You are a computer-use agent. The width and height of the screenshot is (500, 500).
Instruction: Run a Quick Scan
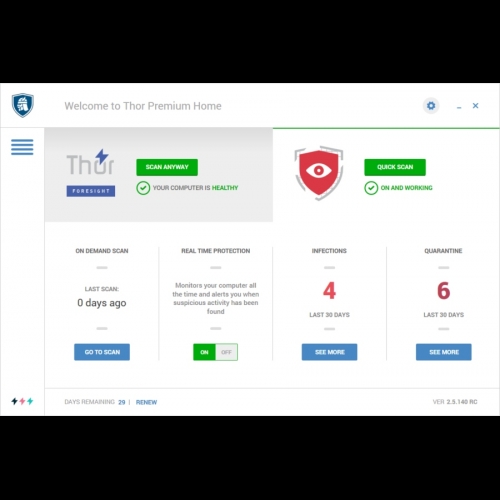pyautogui.click(x=395, y=167)
